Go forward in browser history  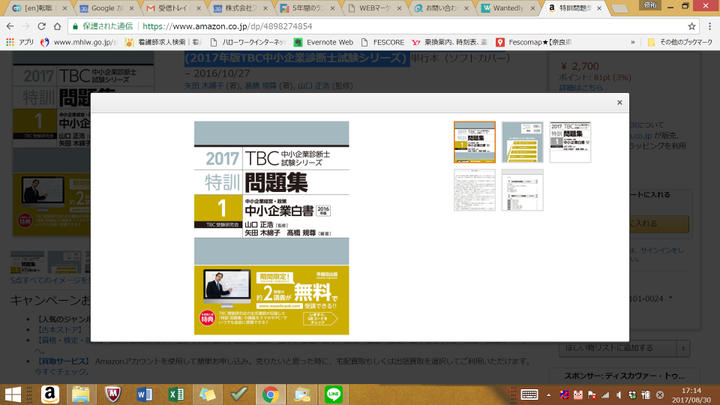point(26,26)
